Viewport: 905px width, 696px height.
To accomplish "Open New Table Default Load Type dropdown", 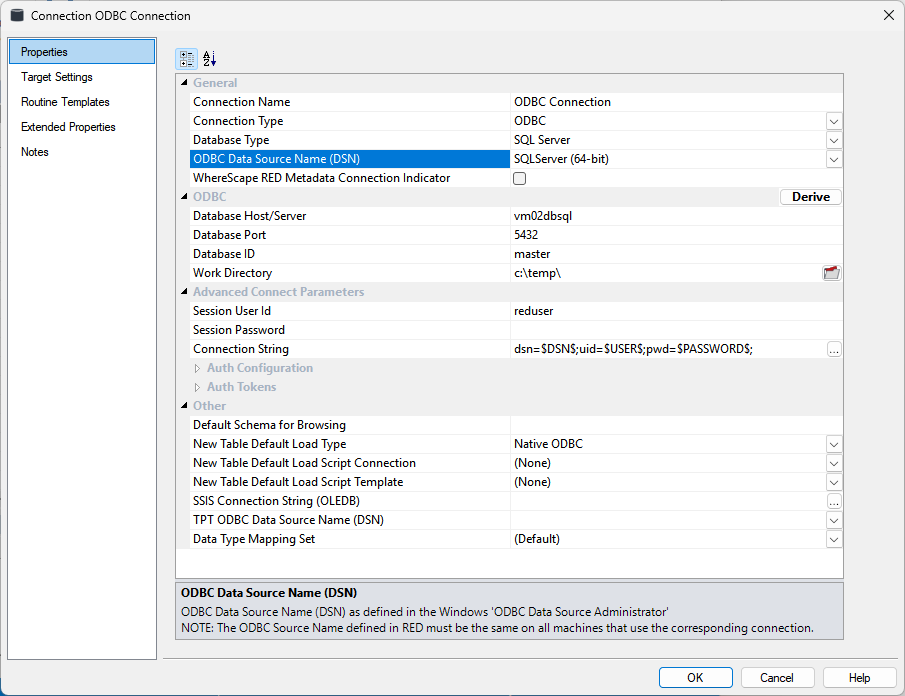I will tap(833, 444).
